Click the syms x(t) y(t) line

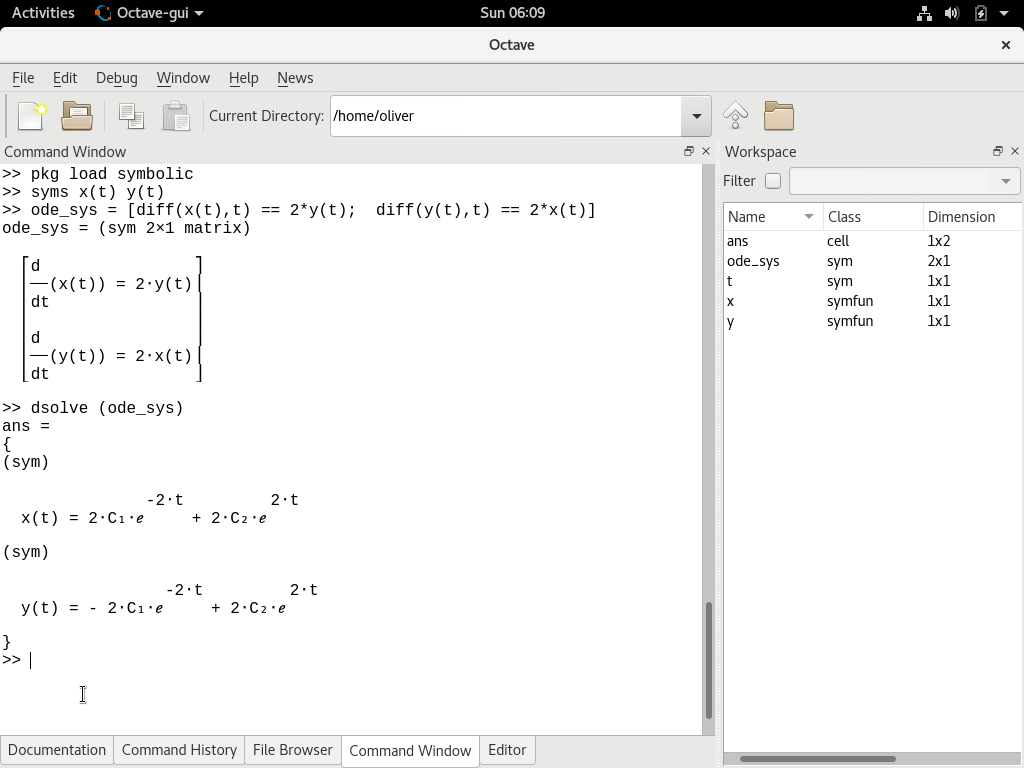pyautogui.click(x=83, y=193)
